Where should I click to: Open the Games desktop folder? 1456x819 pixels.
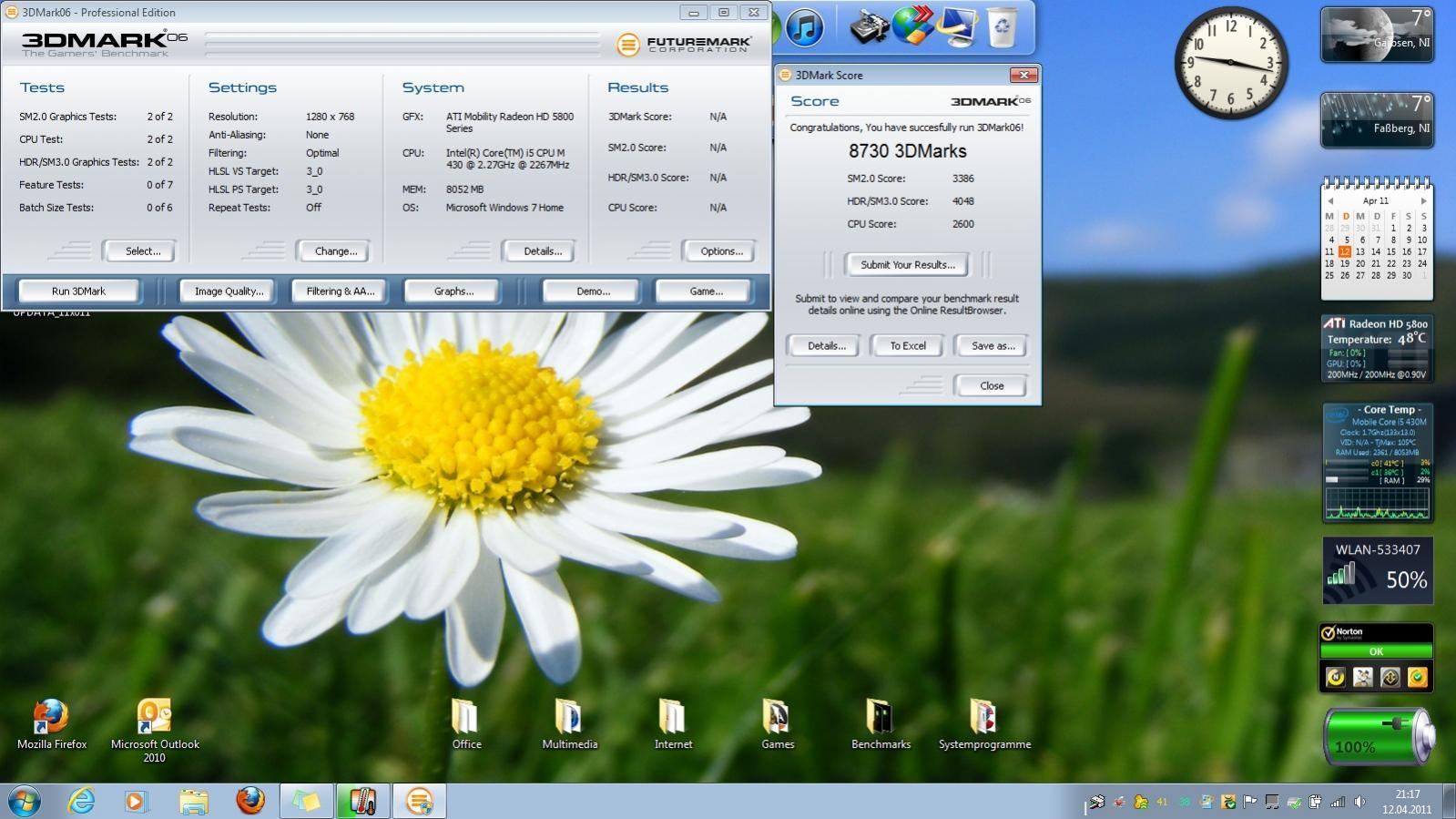[778, 725]
